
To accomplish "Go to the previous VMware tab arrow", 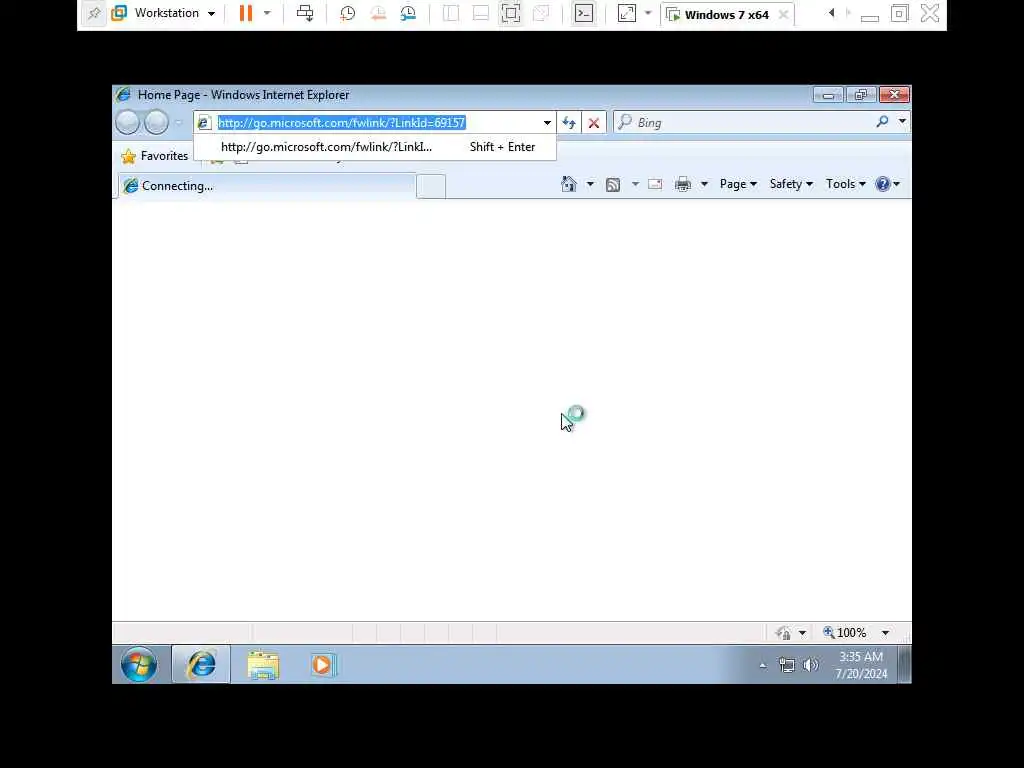I will 831,13.
